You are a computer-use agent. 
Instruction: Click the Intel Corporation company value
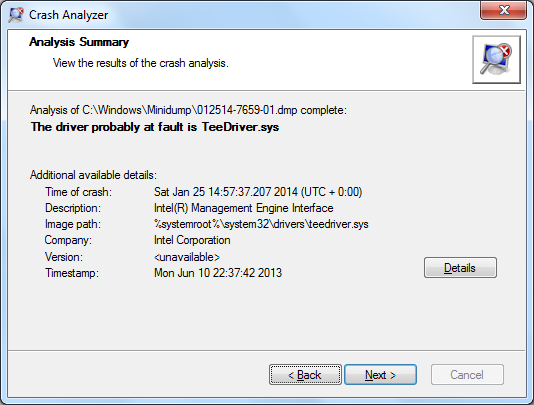pos(192,240)
